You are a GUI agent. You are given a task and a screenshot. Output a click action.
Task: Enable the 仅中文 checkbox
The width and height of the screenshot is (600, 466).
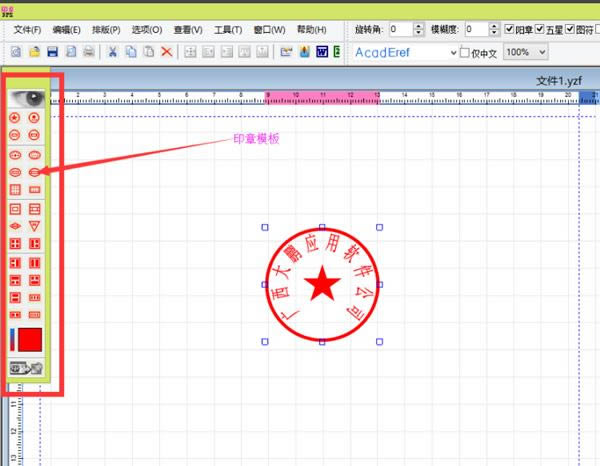click(x=465, y=52)
